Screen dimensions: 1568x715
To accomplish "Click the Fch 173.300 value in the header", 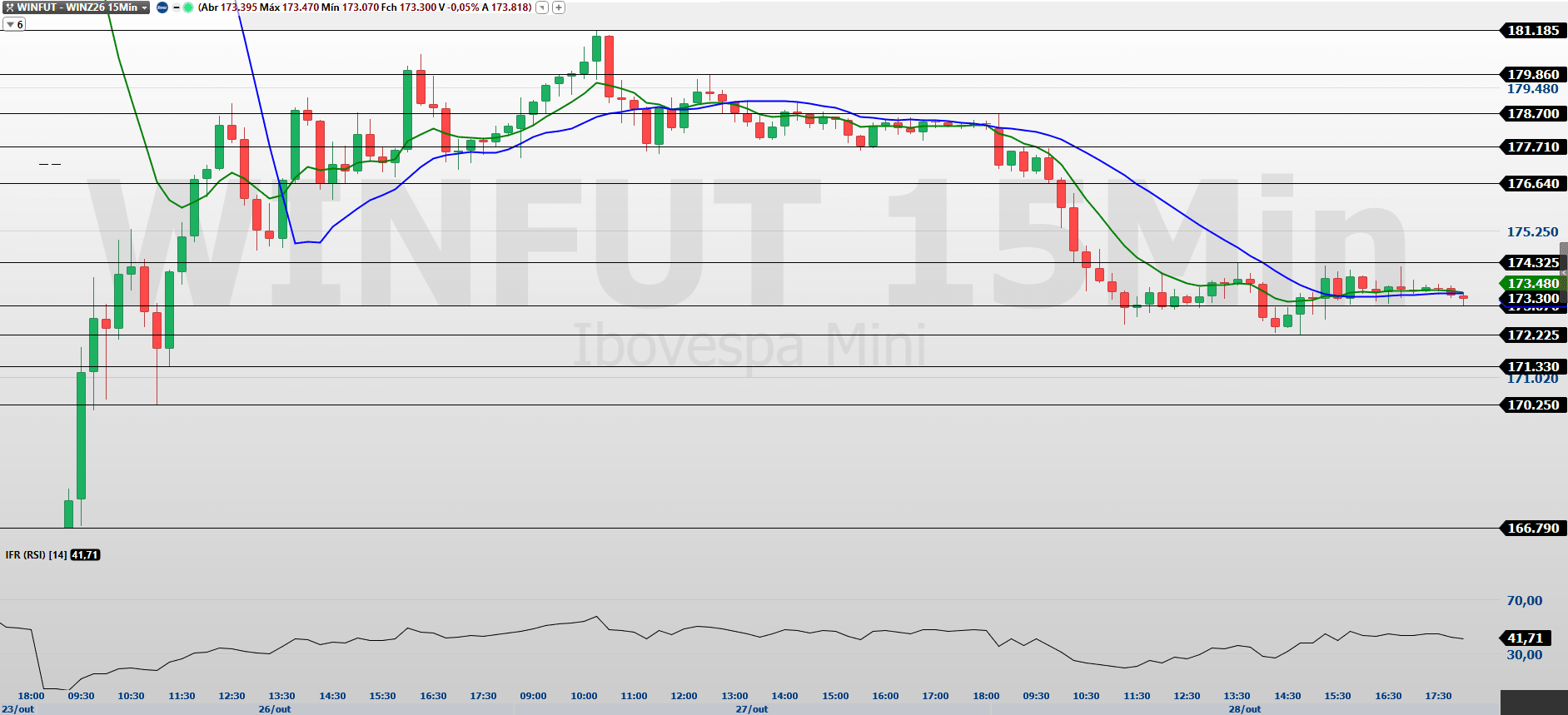I will pos(408,7).
